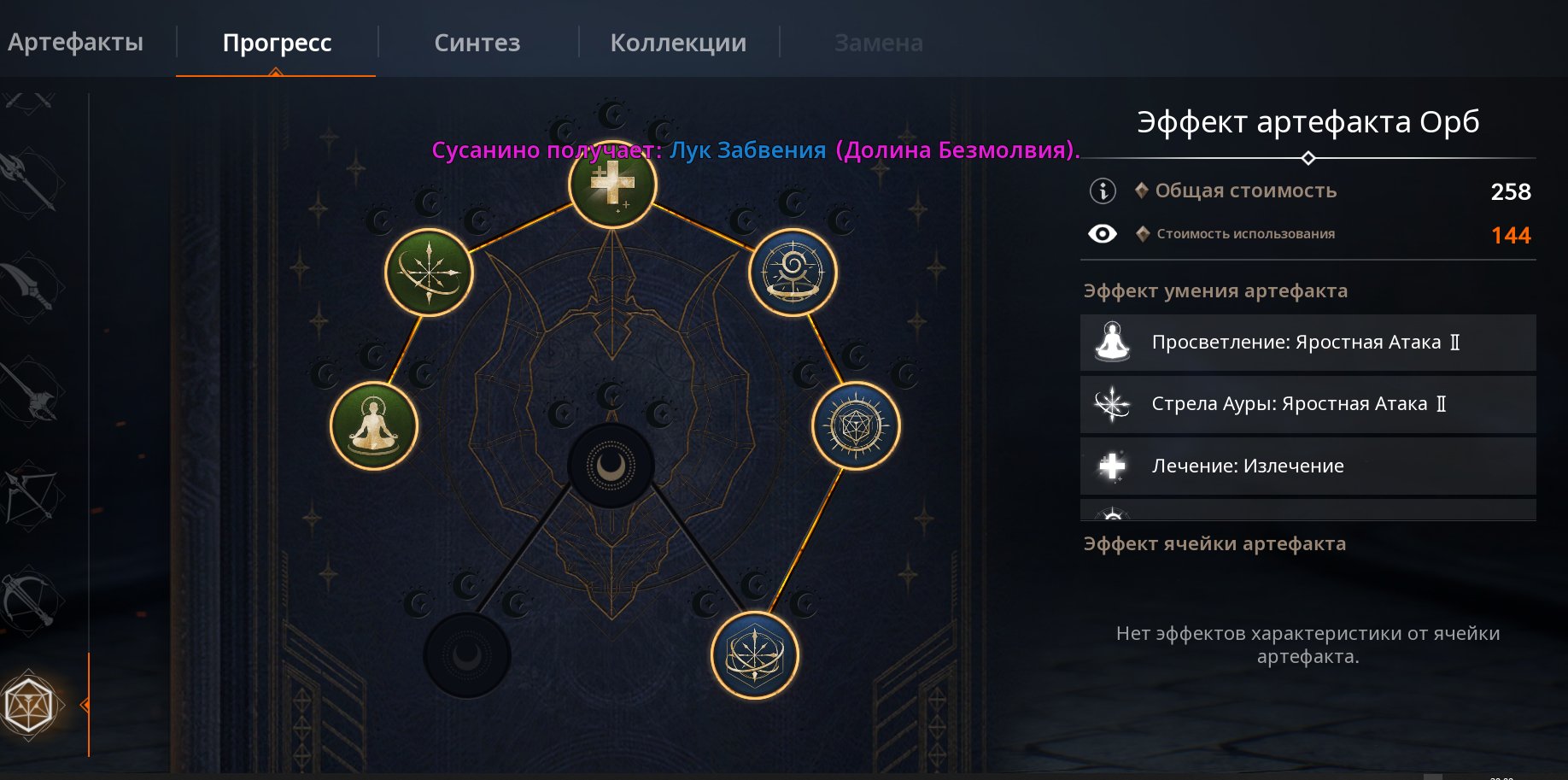Click the empty central crescent moon slot
The image size is (1568, 780).
click(x=611, y=466)
